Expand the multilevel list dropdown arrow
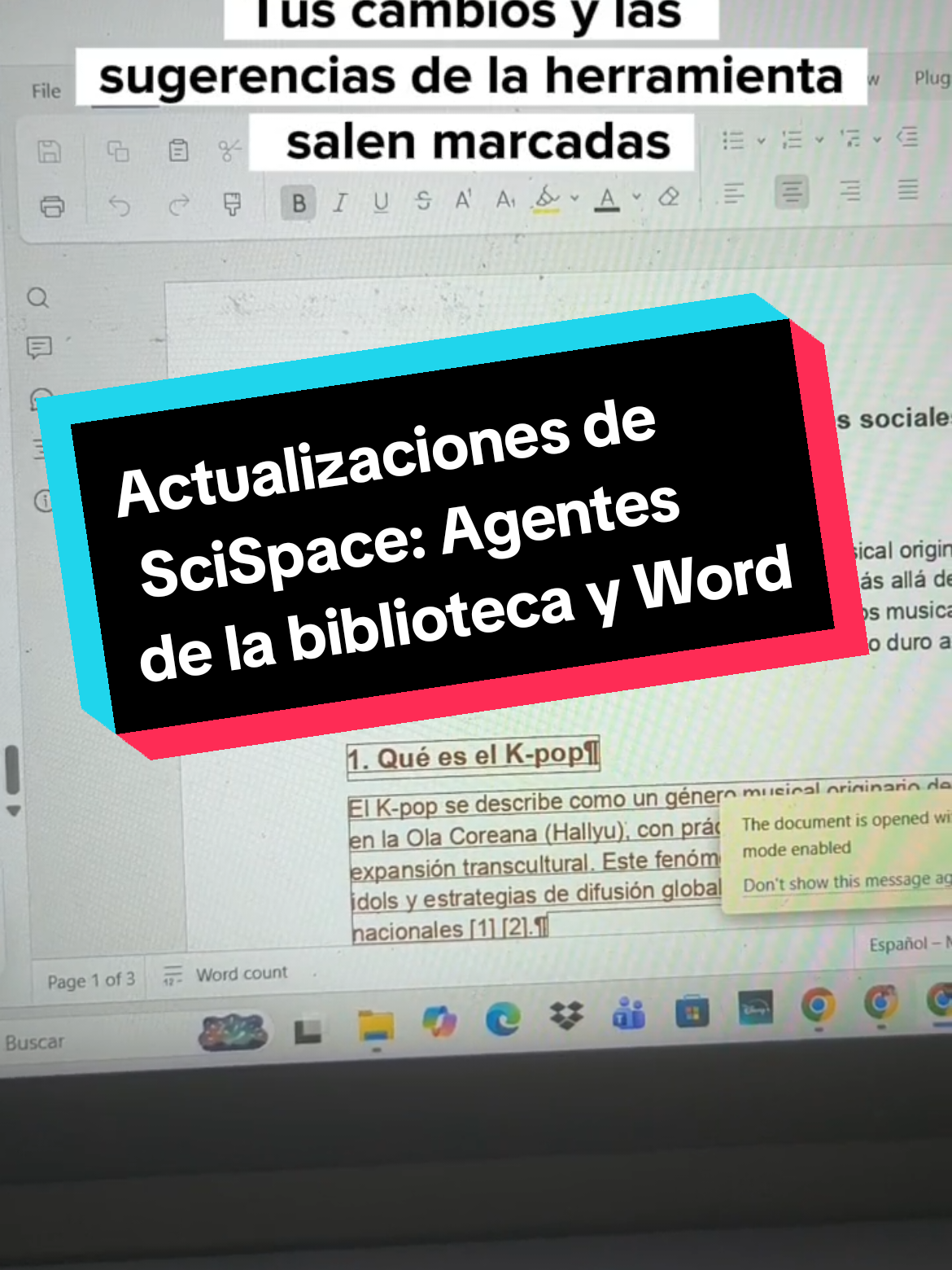 click(x=877, y=138)
